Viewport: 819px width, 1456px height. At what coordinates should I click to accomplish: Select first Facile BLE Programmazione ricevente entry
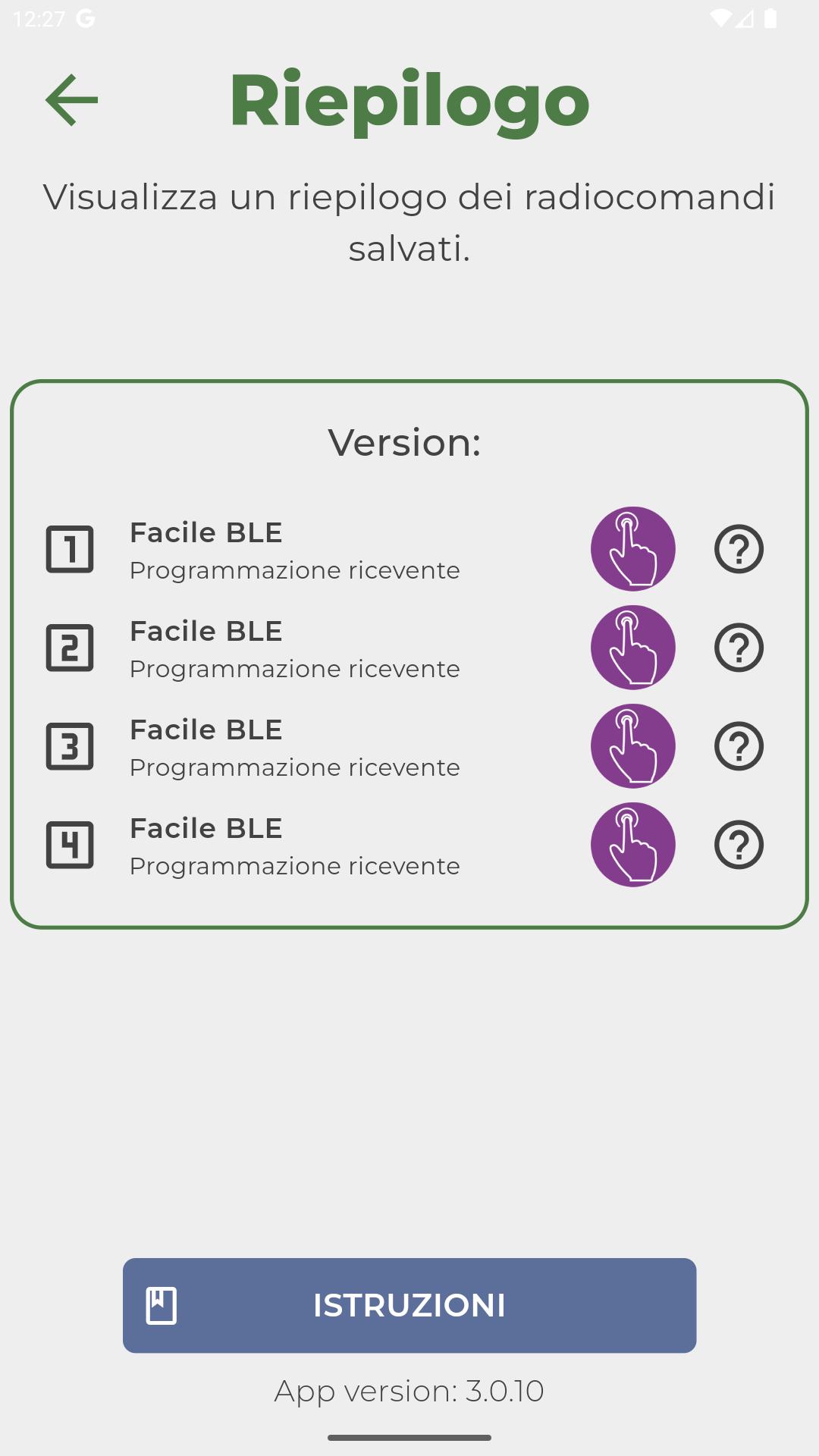[x=295, y=551]
